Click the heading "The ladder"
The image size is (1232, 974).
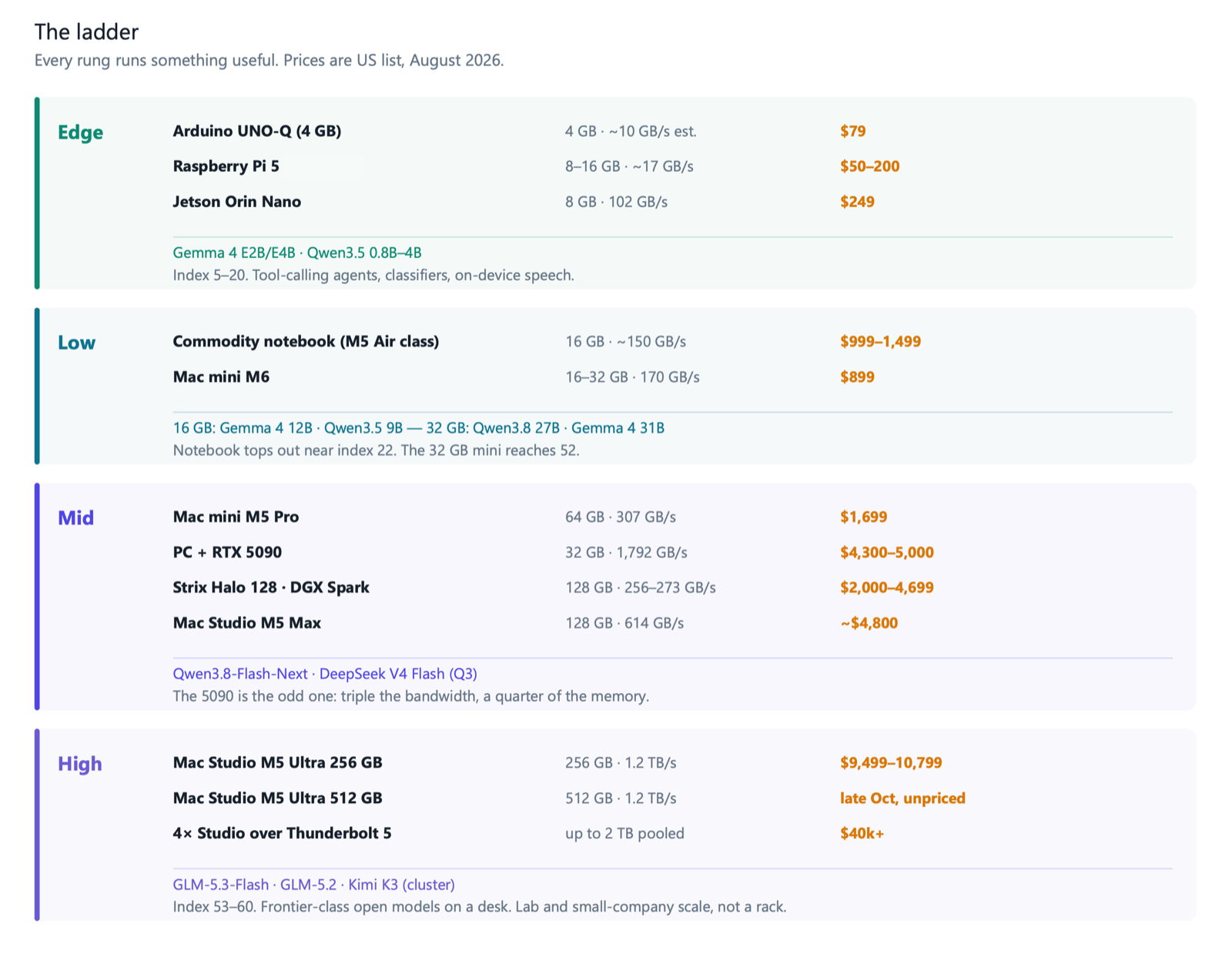86,32
